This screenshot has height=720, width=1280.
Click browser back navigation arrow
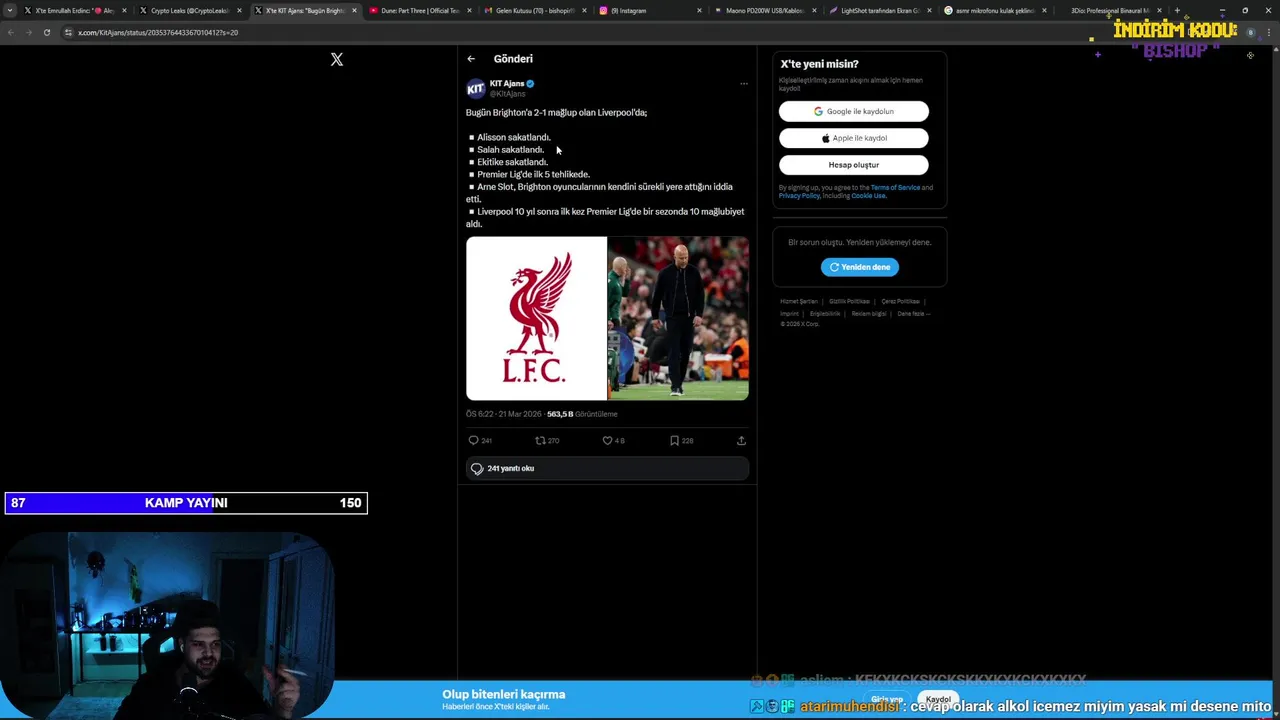[x=10, y=32]
